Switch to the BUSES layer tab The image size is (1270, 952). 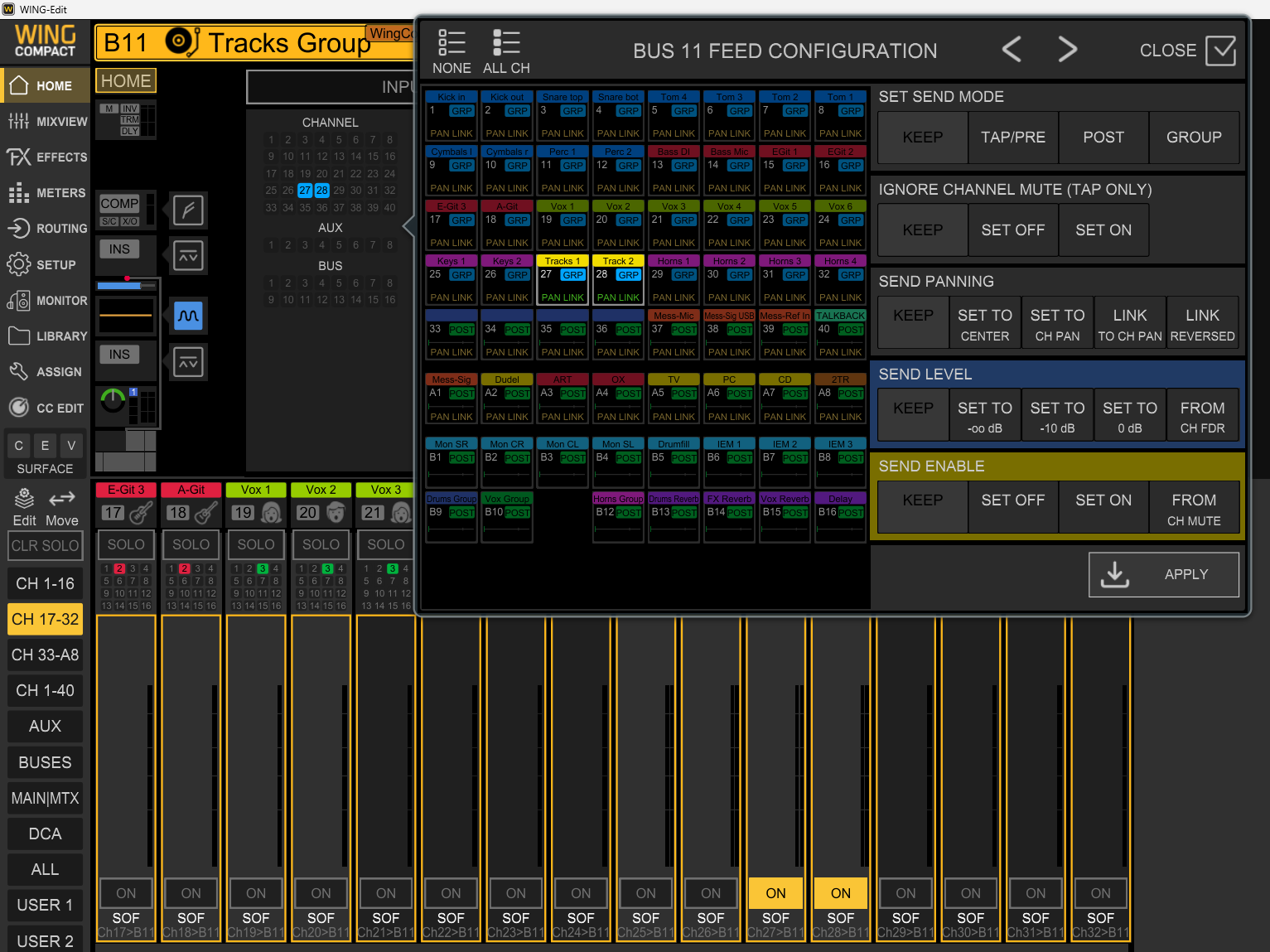(x=46, y=762)
